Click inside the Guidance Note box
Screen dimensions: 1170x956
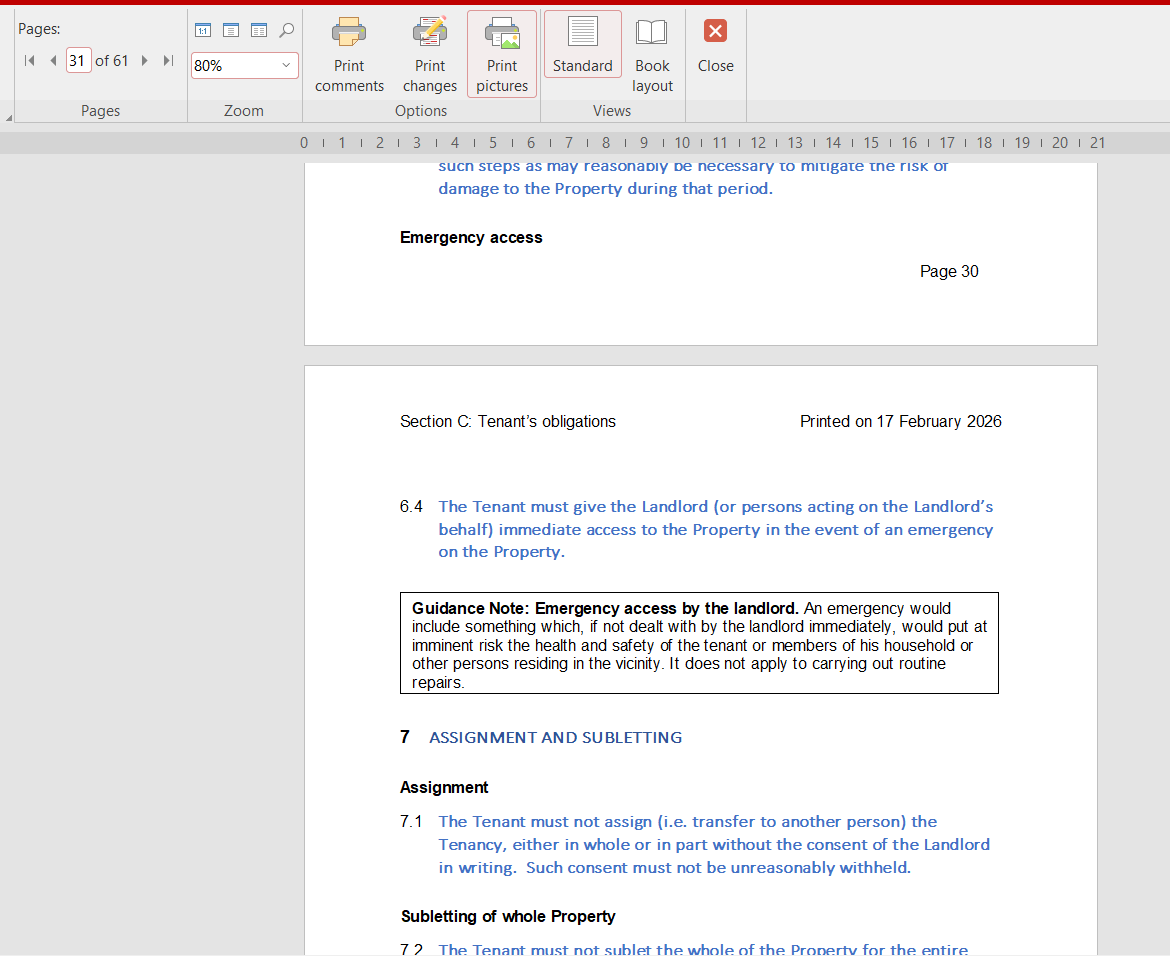point(698,644)
